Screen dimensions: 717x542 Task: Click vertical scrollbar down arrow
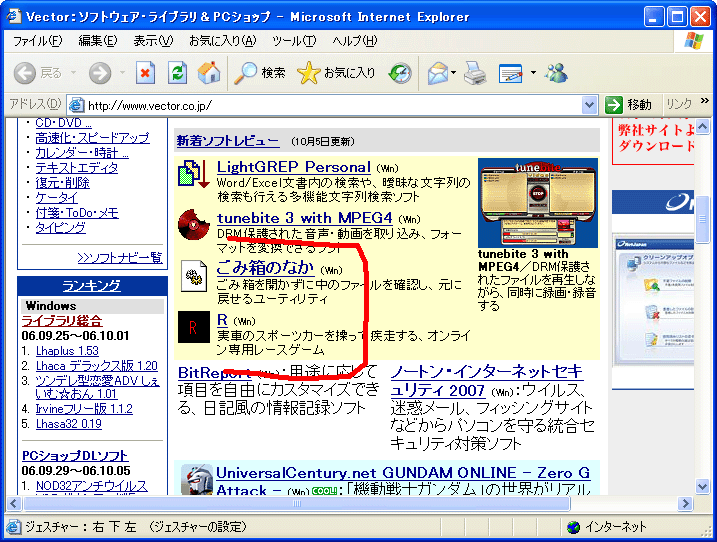tap(703, 486)
